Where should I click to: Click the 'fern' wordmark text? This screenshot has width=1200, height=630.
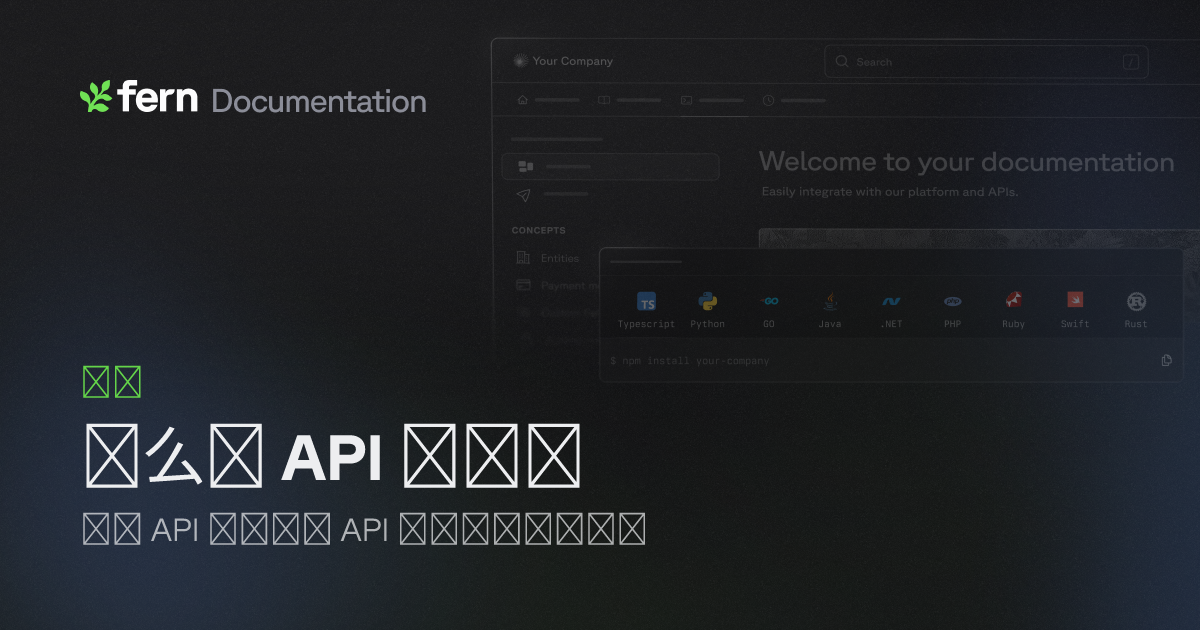click(x=159, y=97)
